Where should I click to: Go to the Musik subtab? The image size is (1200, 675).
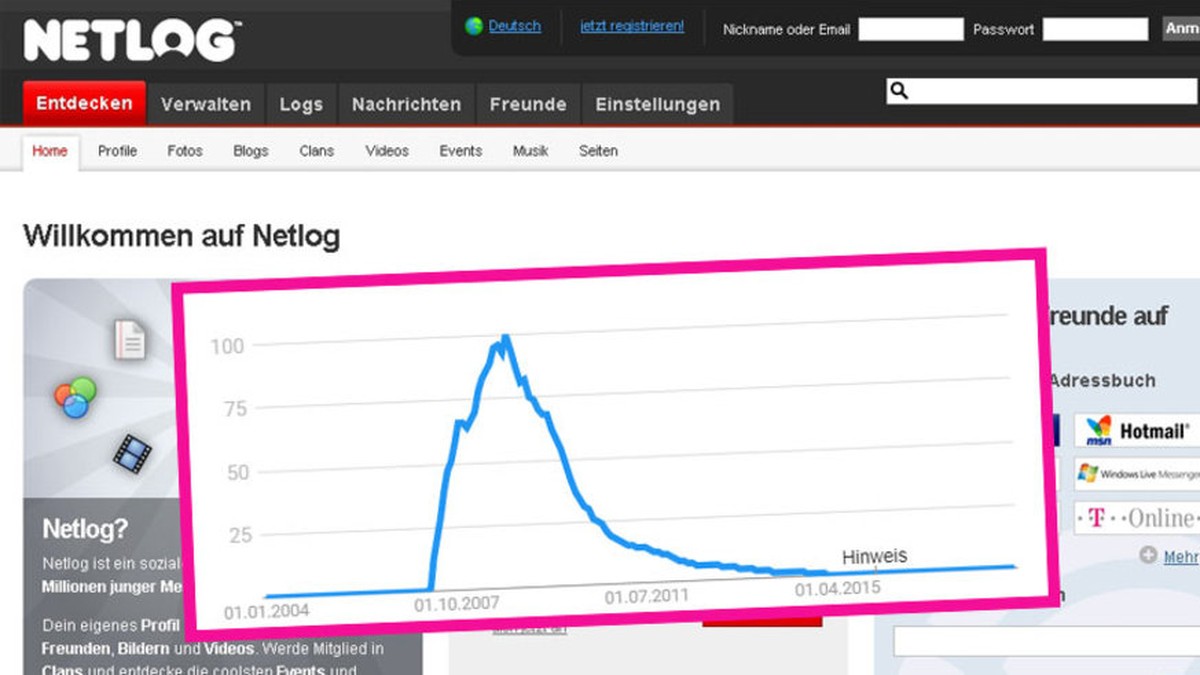tap(531, 151)
